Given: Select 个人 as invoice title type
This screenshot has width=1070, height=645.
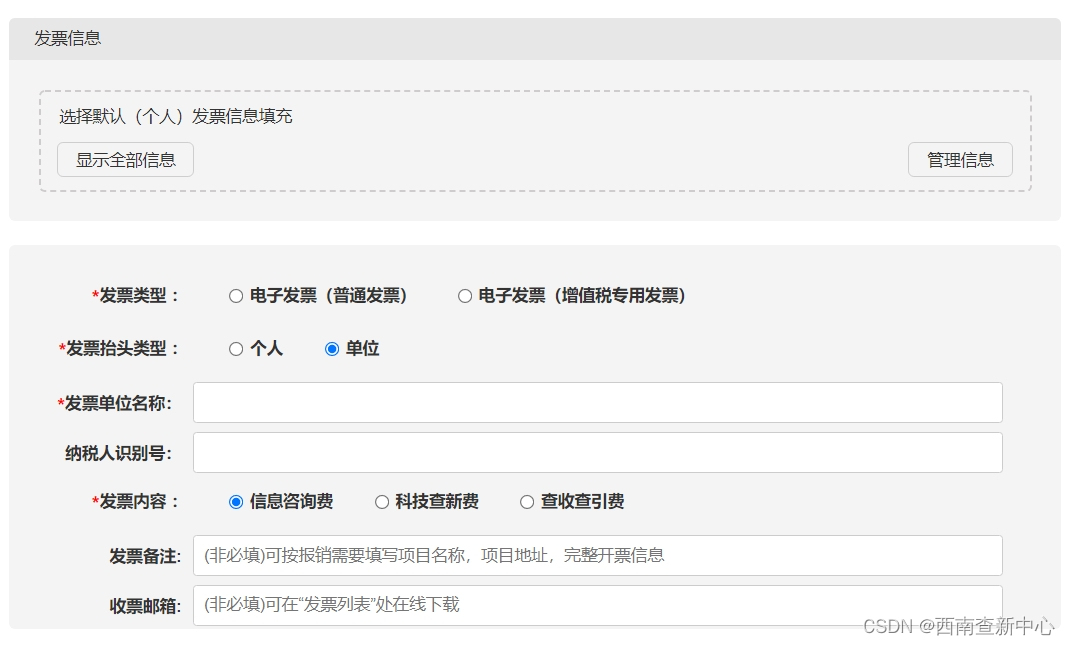Looking at the screenshot, I should 236,349.
